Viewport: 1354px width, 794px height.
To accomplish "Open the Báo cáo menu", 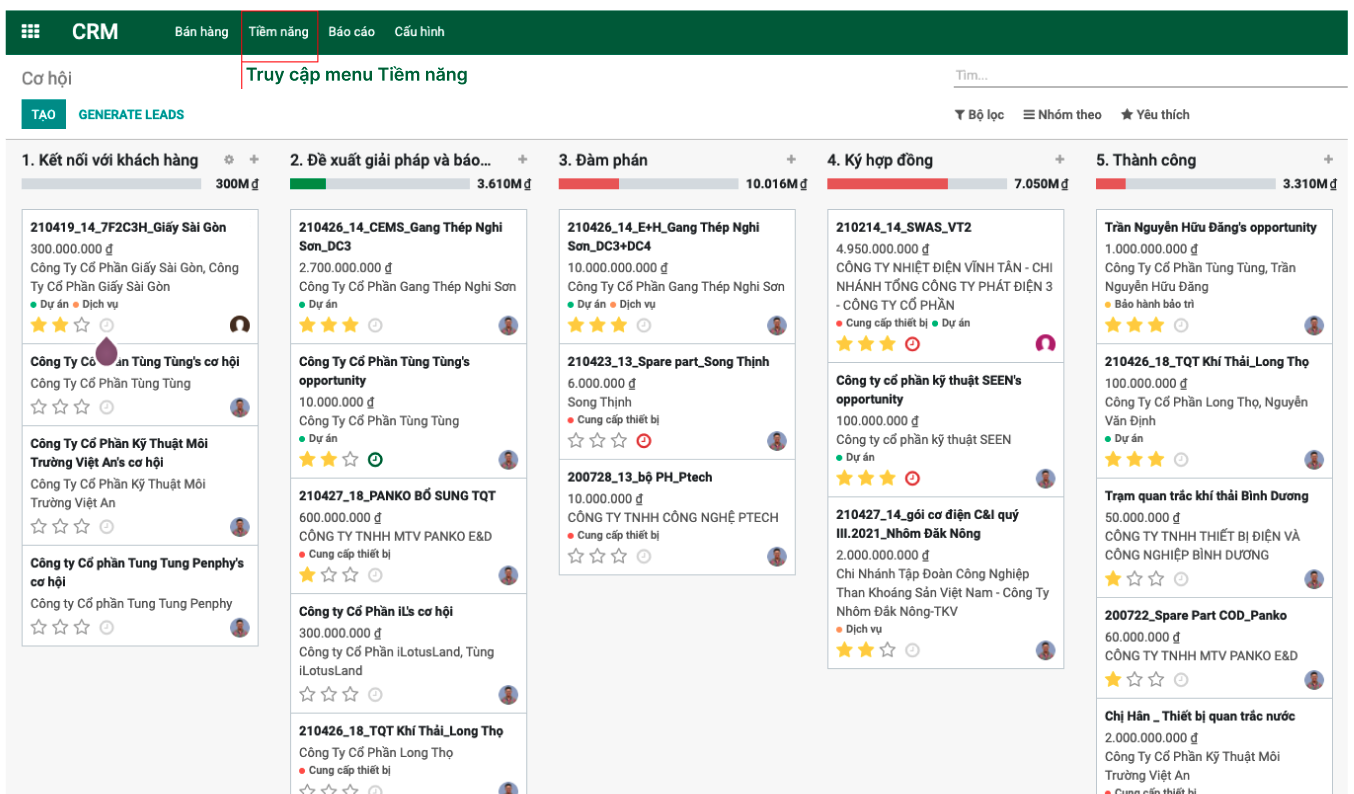I will tap(351, 32).
